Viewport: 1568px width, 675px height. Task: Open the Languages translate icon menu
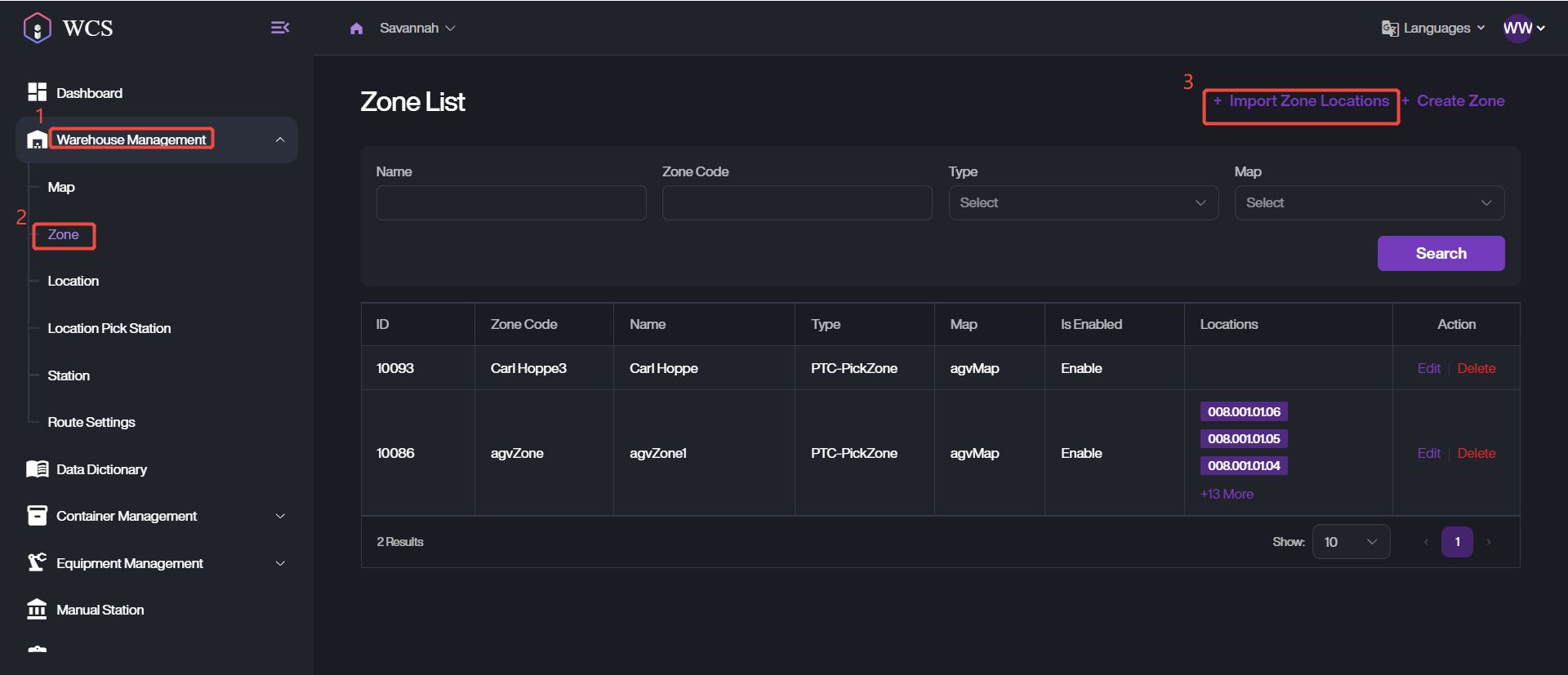pos(1389,29)
